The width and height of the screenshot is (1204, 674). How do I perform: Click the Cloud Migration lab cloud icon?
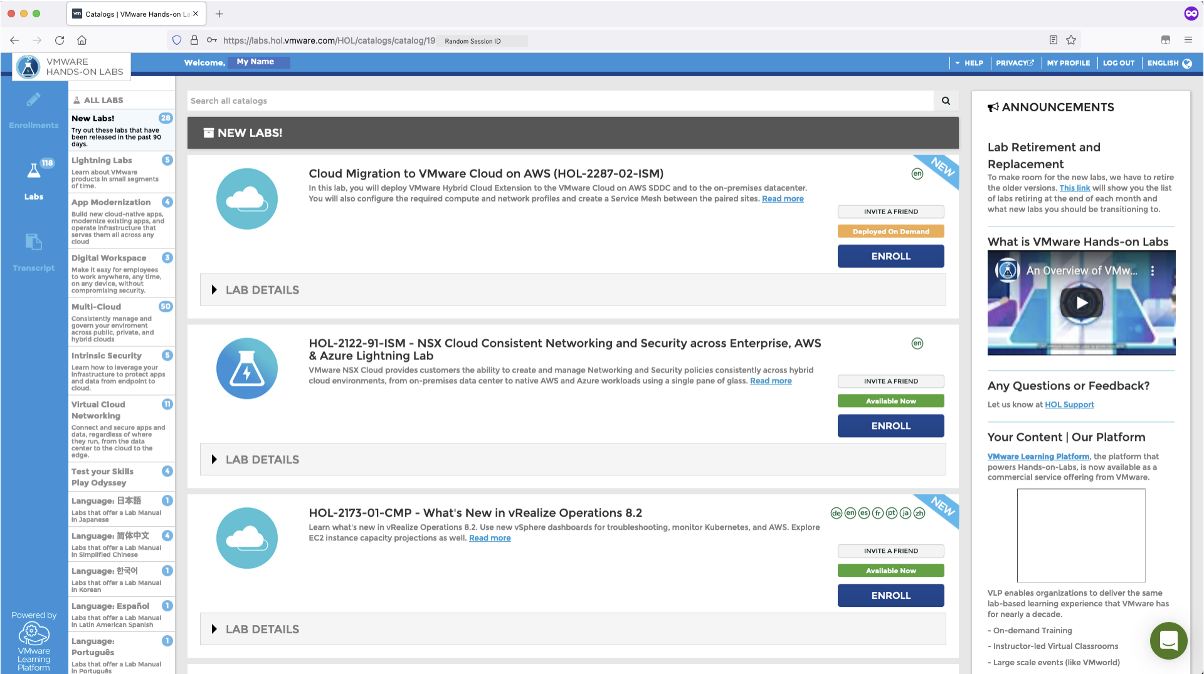(x=247, y=199)
